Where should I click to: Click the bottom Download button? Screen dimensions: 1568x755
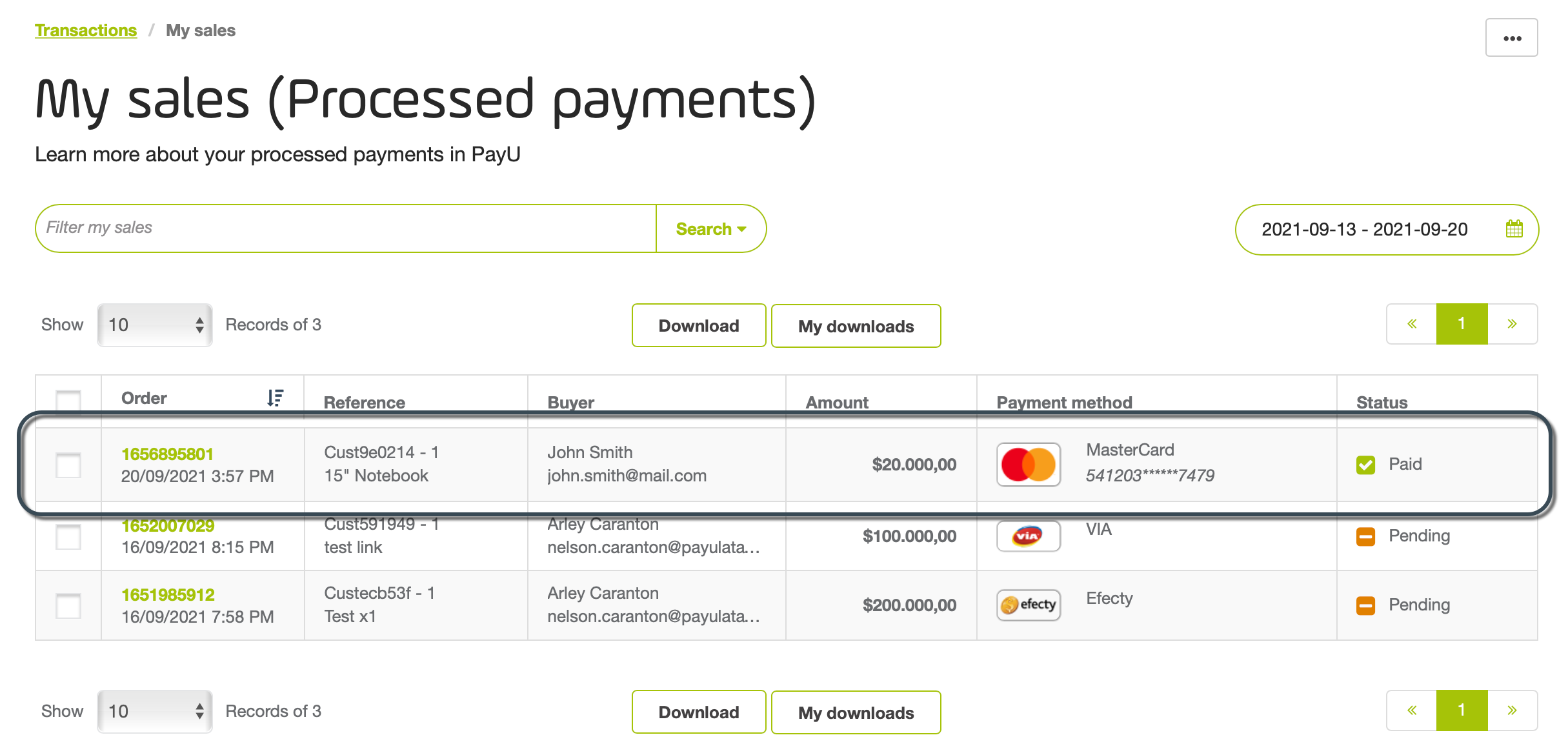pyautogui.click(x=699, y=712)
